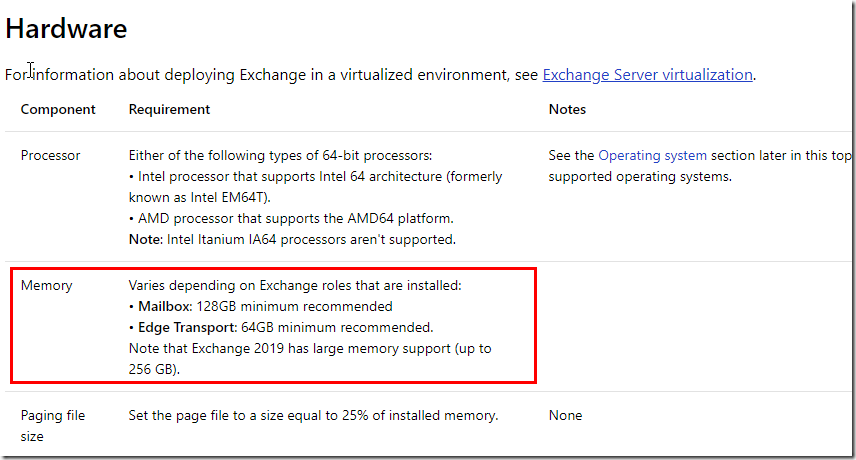Click the Memory row label

(46, 286)
